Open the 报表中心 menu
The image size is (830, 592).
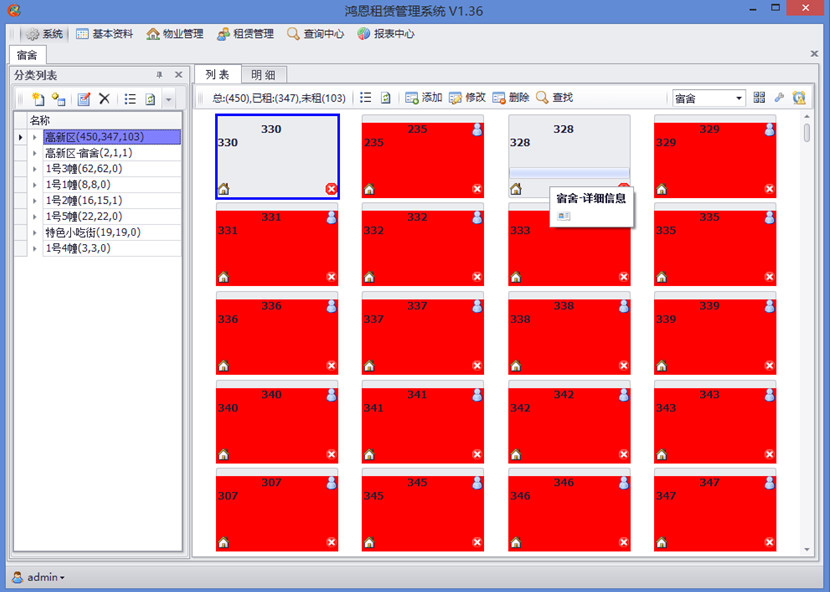(x=386, y=34)
